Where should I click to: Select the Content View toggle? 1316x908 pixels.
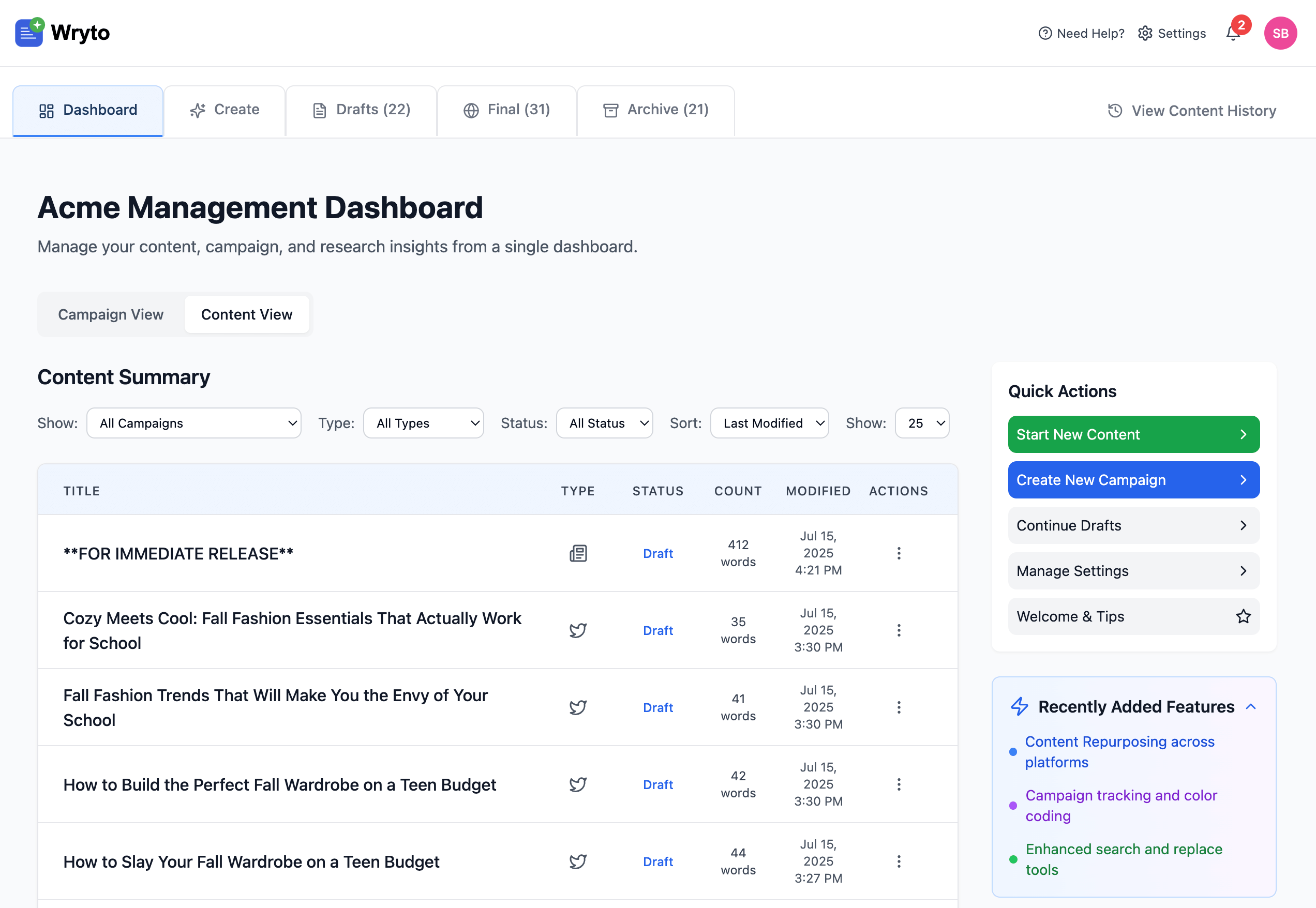tap(246, 314)
